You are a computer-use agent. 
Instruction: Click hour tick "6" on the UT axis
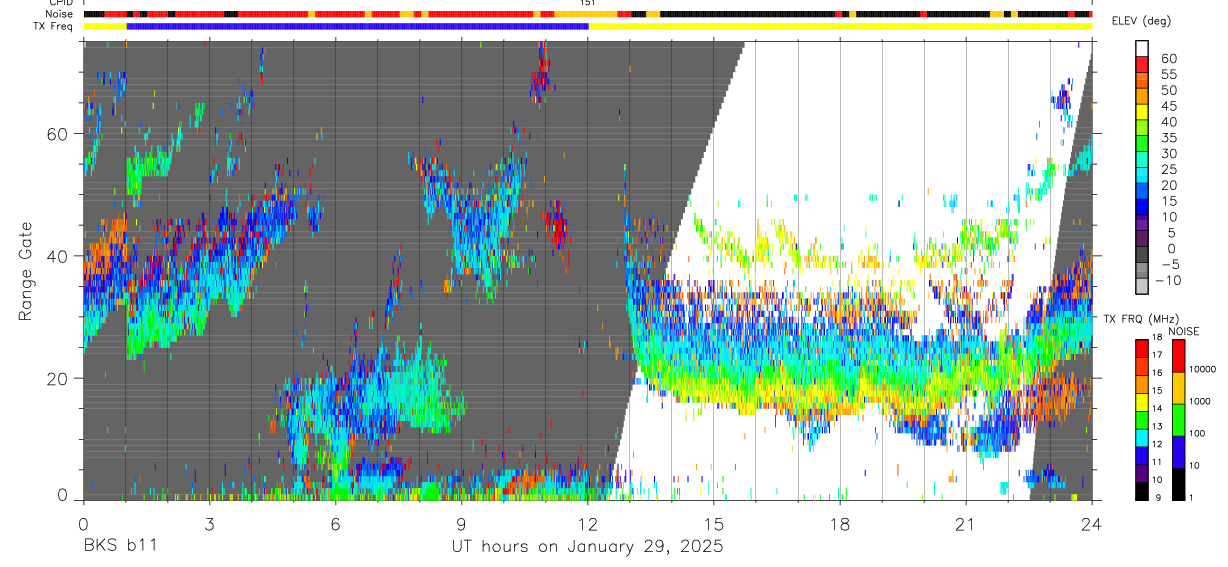tap(335, 524)
